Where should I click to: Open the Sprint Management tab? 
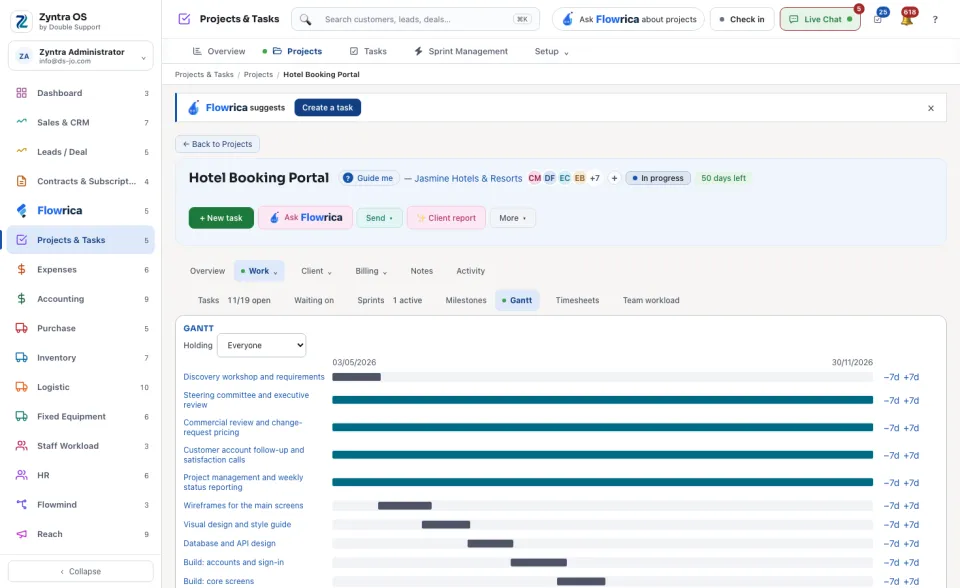click(461, 51)
